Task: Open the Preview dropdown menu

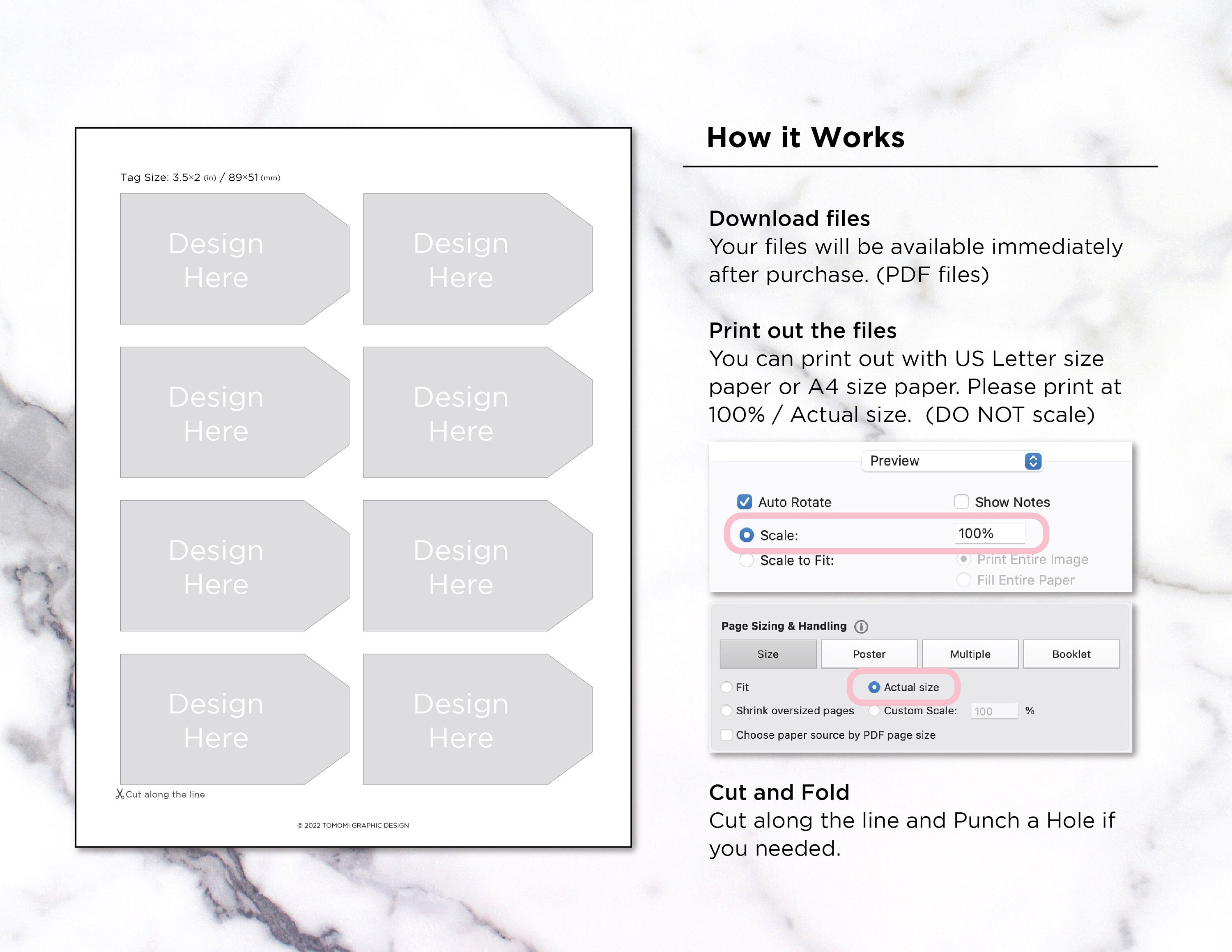Action: coord(952,461)
